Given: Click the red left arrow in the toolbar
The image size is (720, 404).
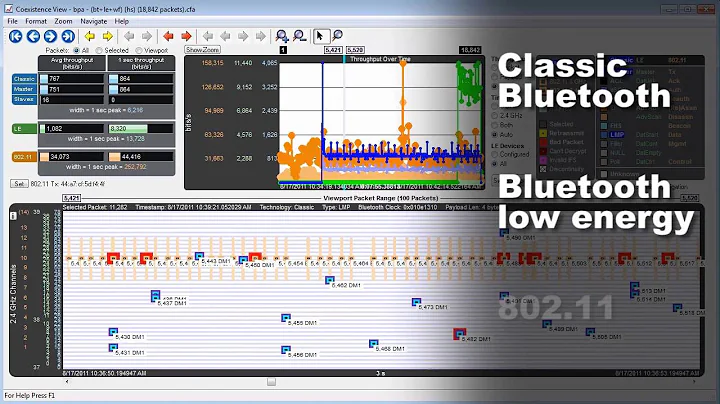Looking at the screenshot, I should (x=169, y=36).
